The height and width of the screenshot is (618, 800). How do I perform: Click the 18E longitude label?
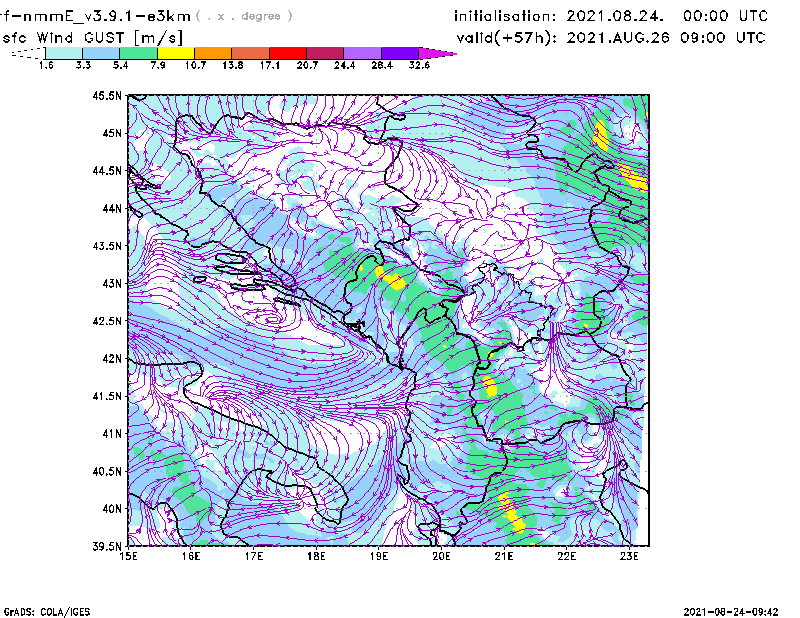coord(316,556)
